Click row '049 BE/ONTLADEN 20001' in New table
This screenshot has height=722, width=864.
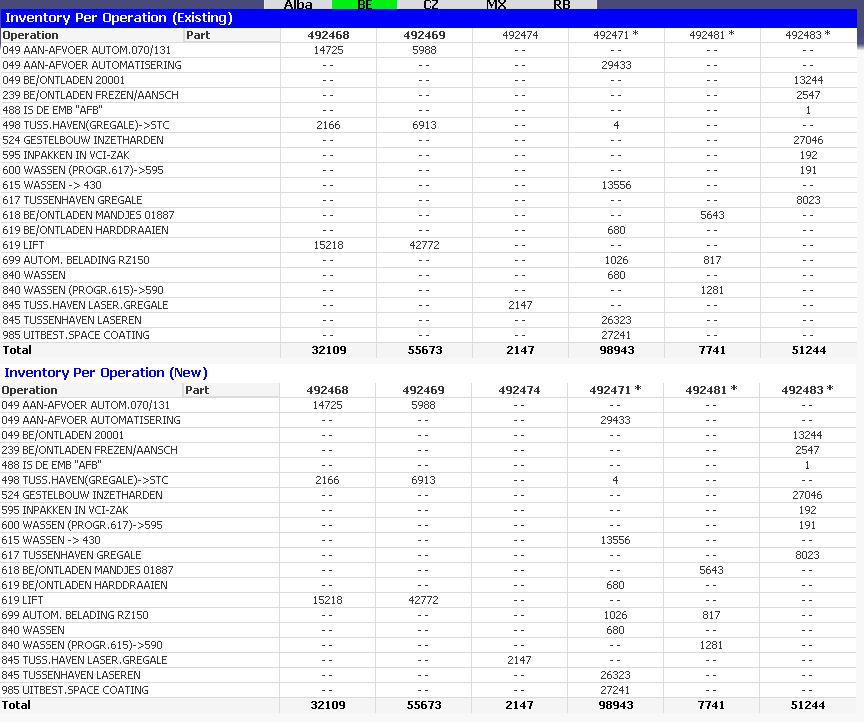point(428,435)
